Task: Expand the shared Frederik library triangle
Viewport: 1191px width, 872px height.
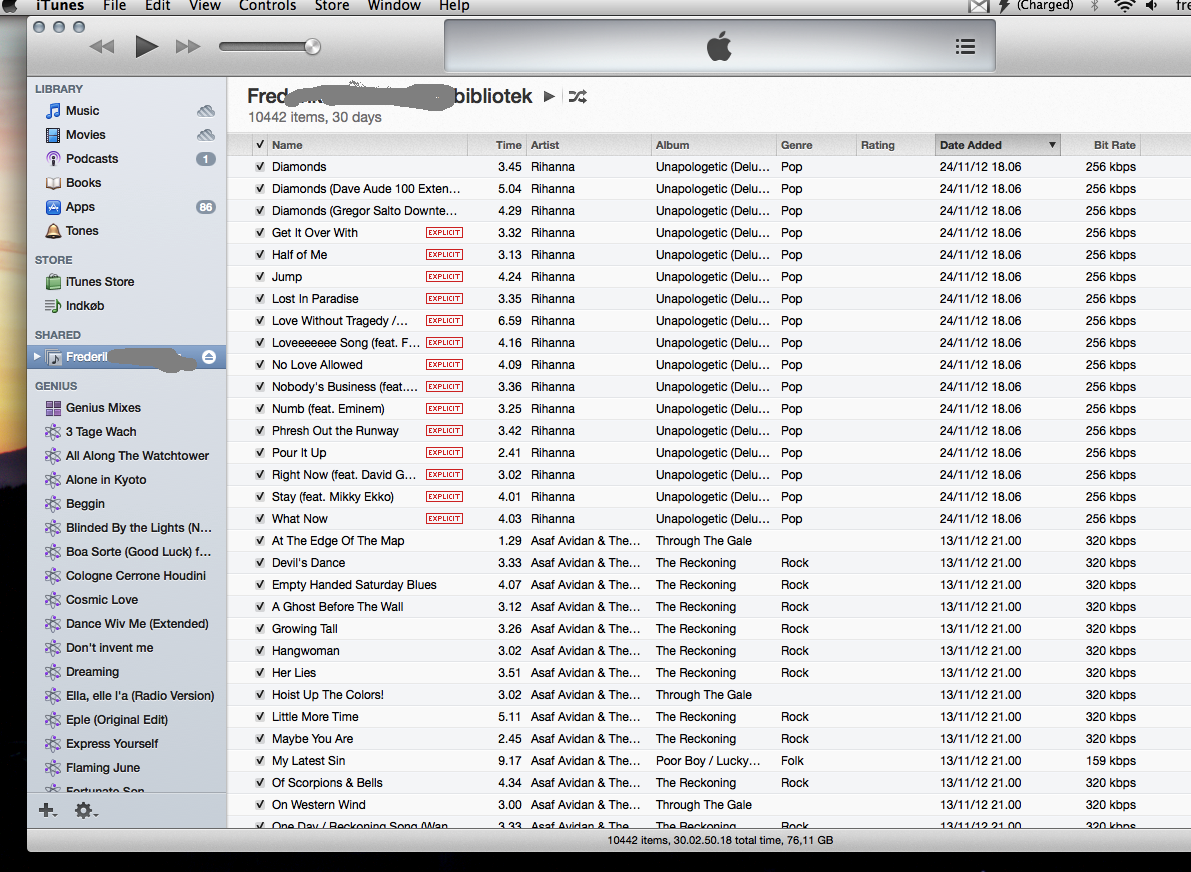Action: (x=36, y=356)
